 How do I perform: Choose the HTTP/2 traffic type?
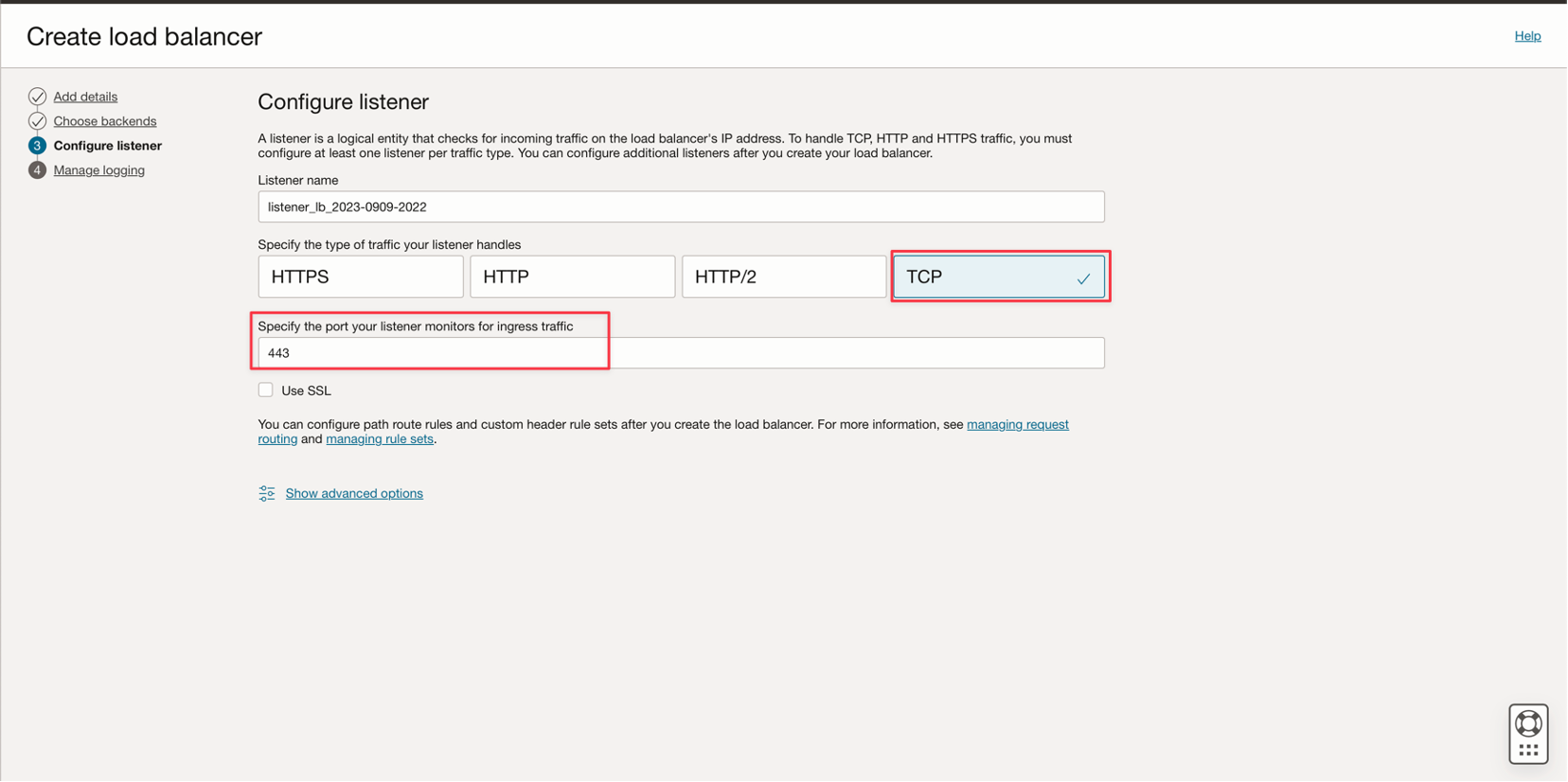click(783, 276)
